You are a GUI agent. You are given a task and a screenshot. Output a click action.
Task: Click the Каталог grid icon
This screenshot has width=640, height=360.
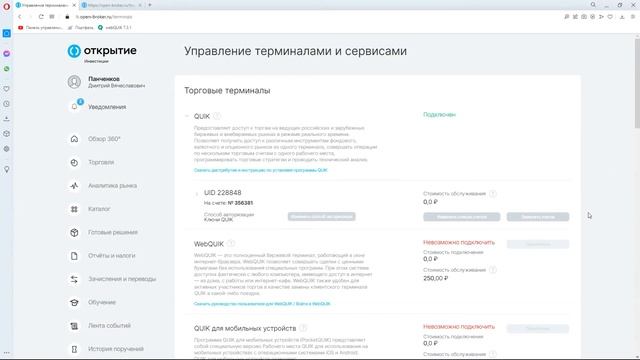click(x=74, y=209)
